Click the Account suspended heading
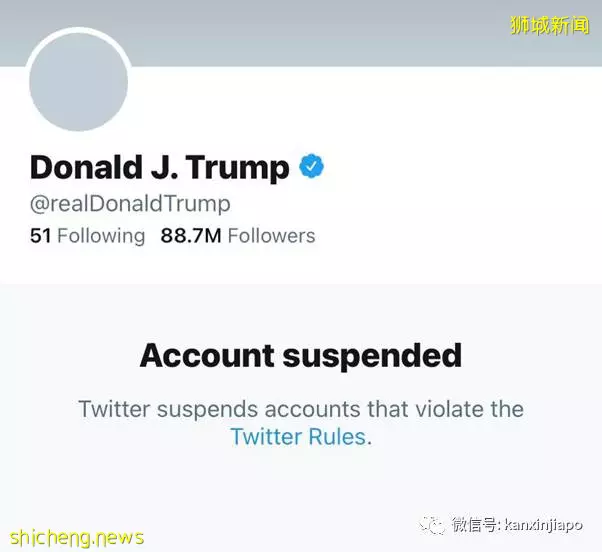Viewport: 602px width, 552px height. point(301,356)
